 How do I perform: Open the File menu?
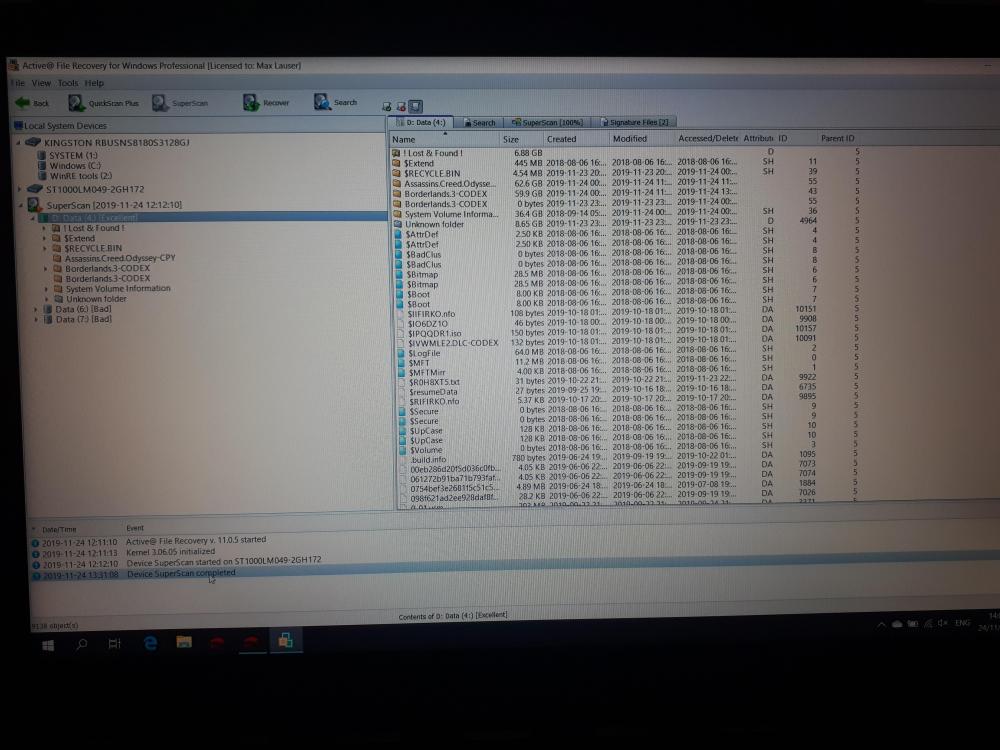coord(18,83)
